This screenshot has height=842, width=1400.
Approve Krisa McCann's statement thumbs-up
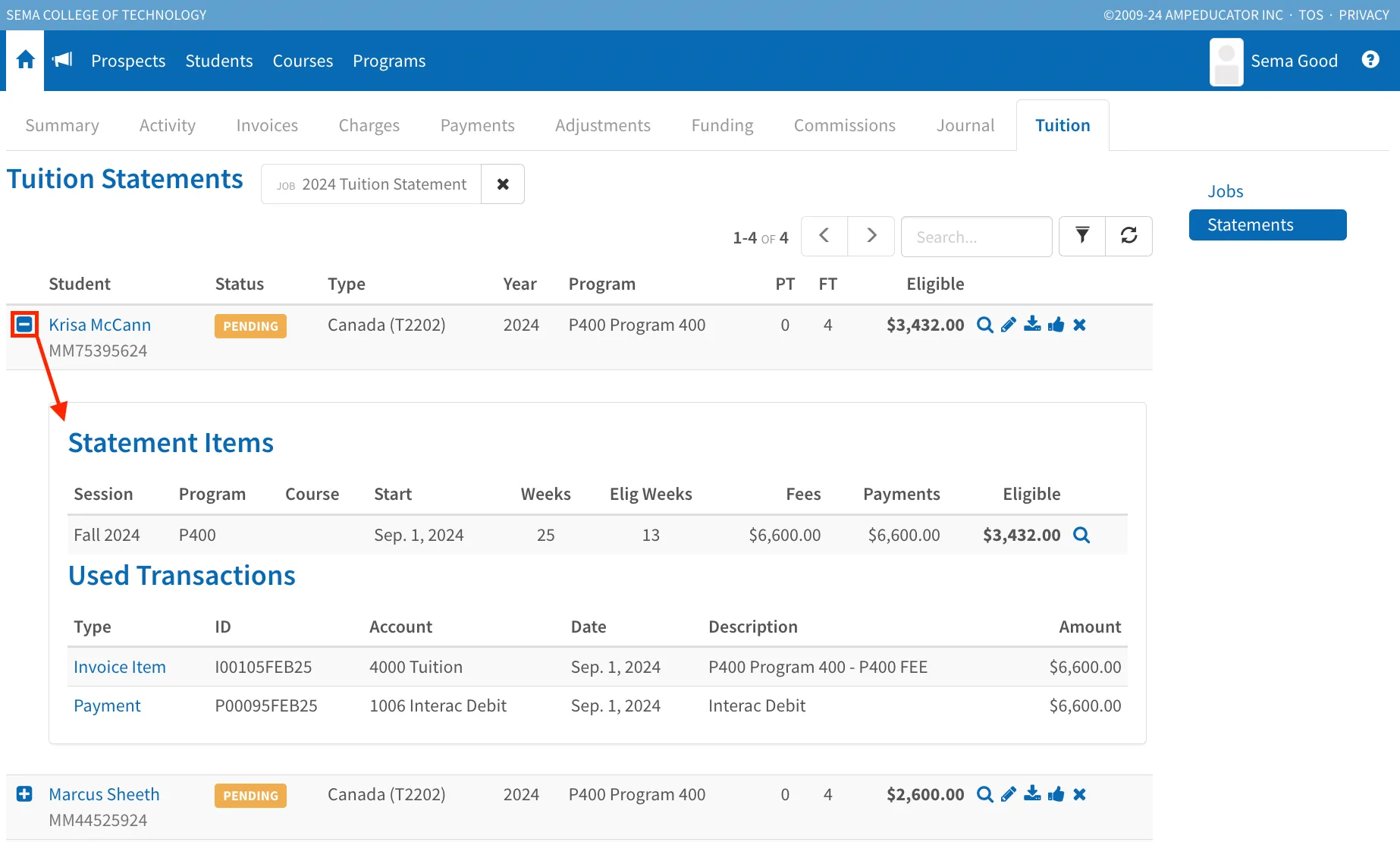click(1056, 325)
